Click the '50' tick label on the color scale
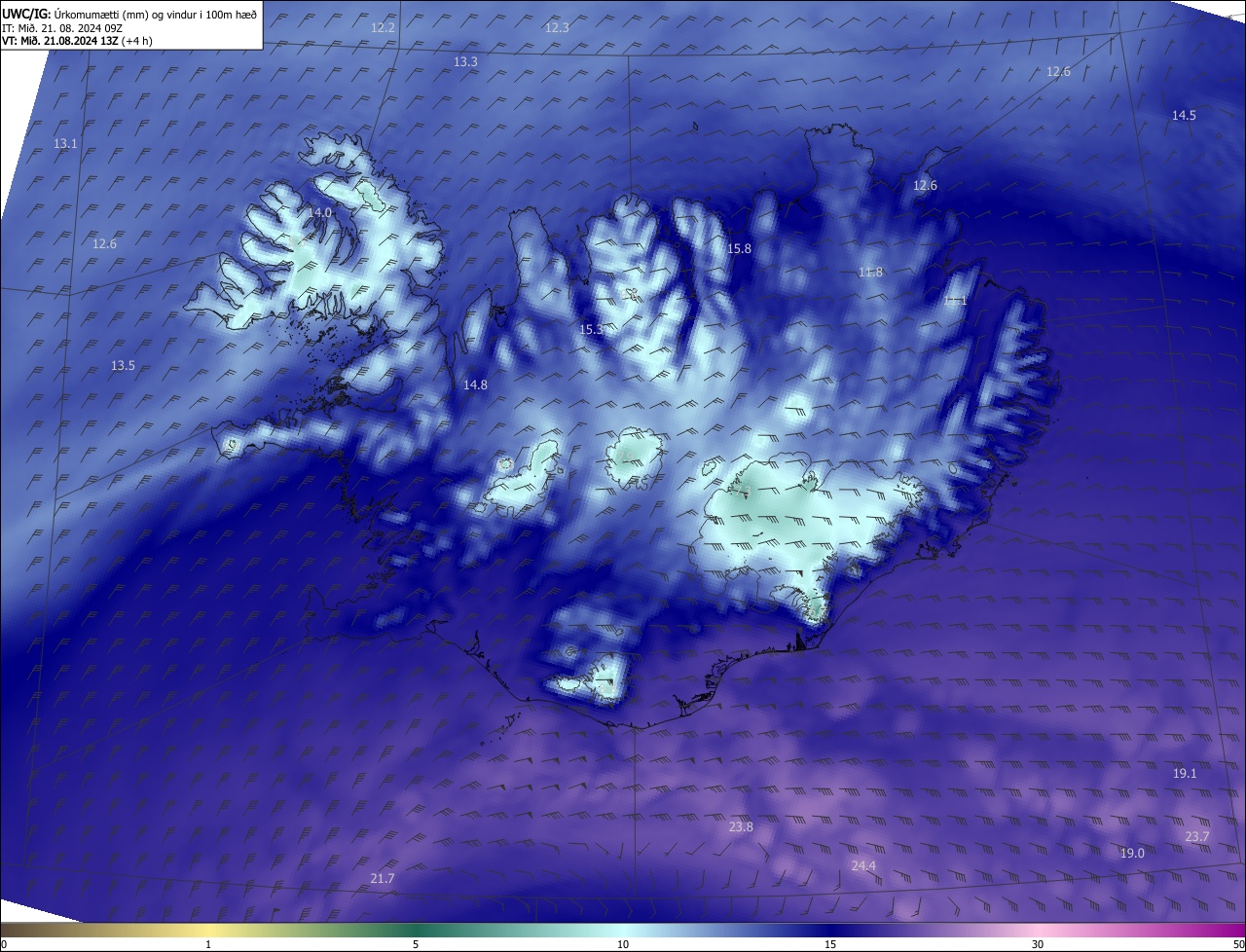Screen dimensions: 1246x952 coord(1238,945)
